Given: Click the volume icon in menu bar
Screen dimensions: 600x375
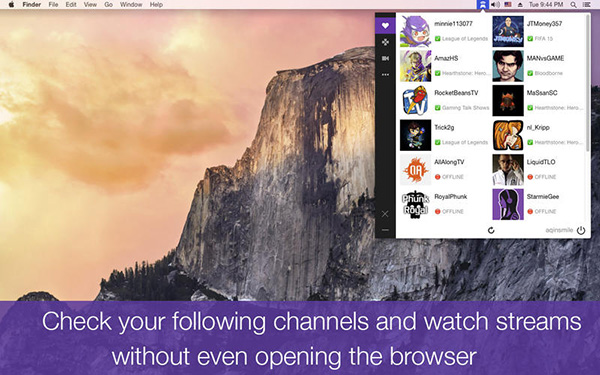Looking at the screenshot, I should tap(495, 5).
